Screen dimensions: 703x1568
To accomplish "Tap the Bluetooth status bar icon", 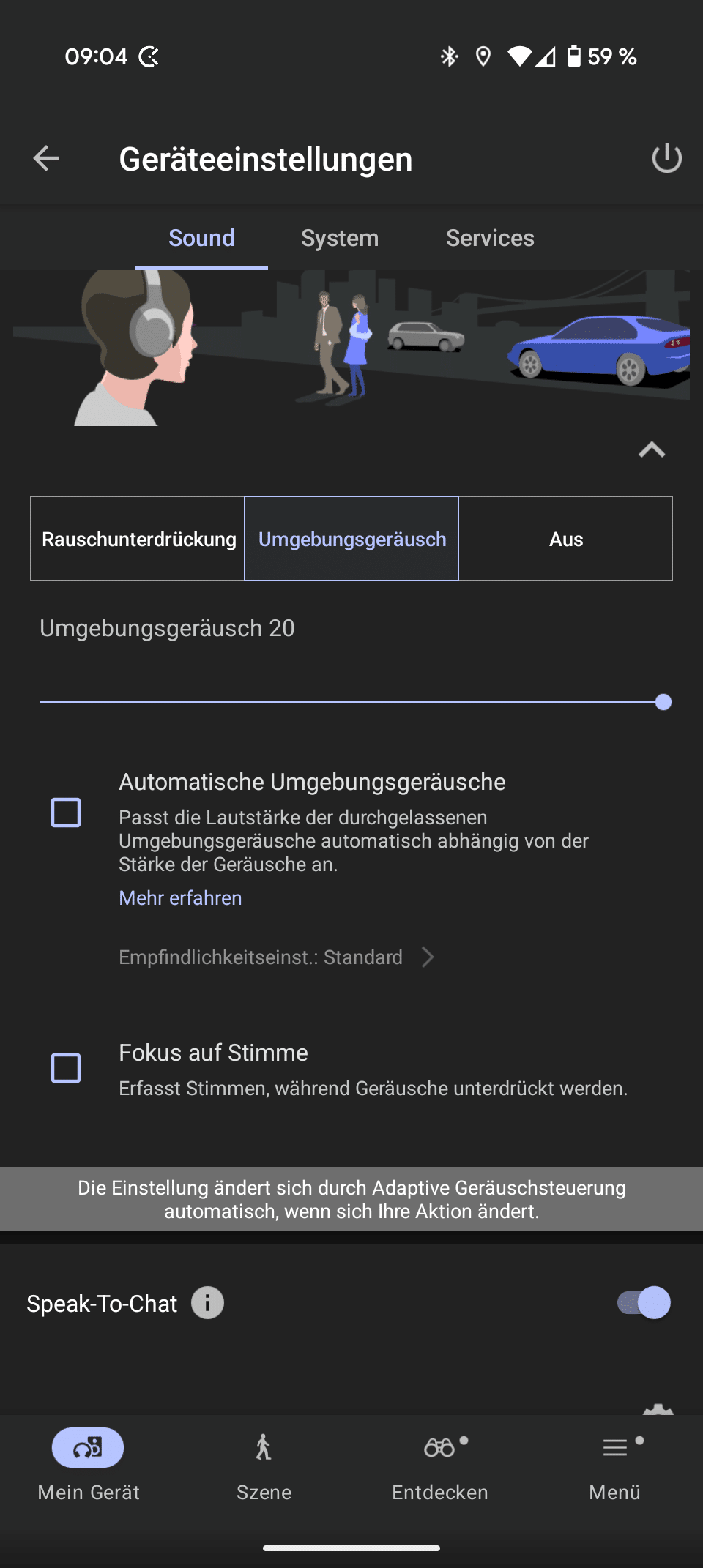I will (449, 56).
